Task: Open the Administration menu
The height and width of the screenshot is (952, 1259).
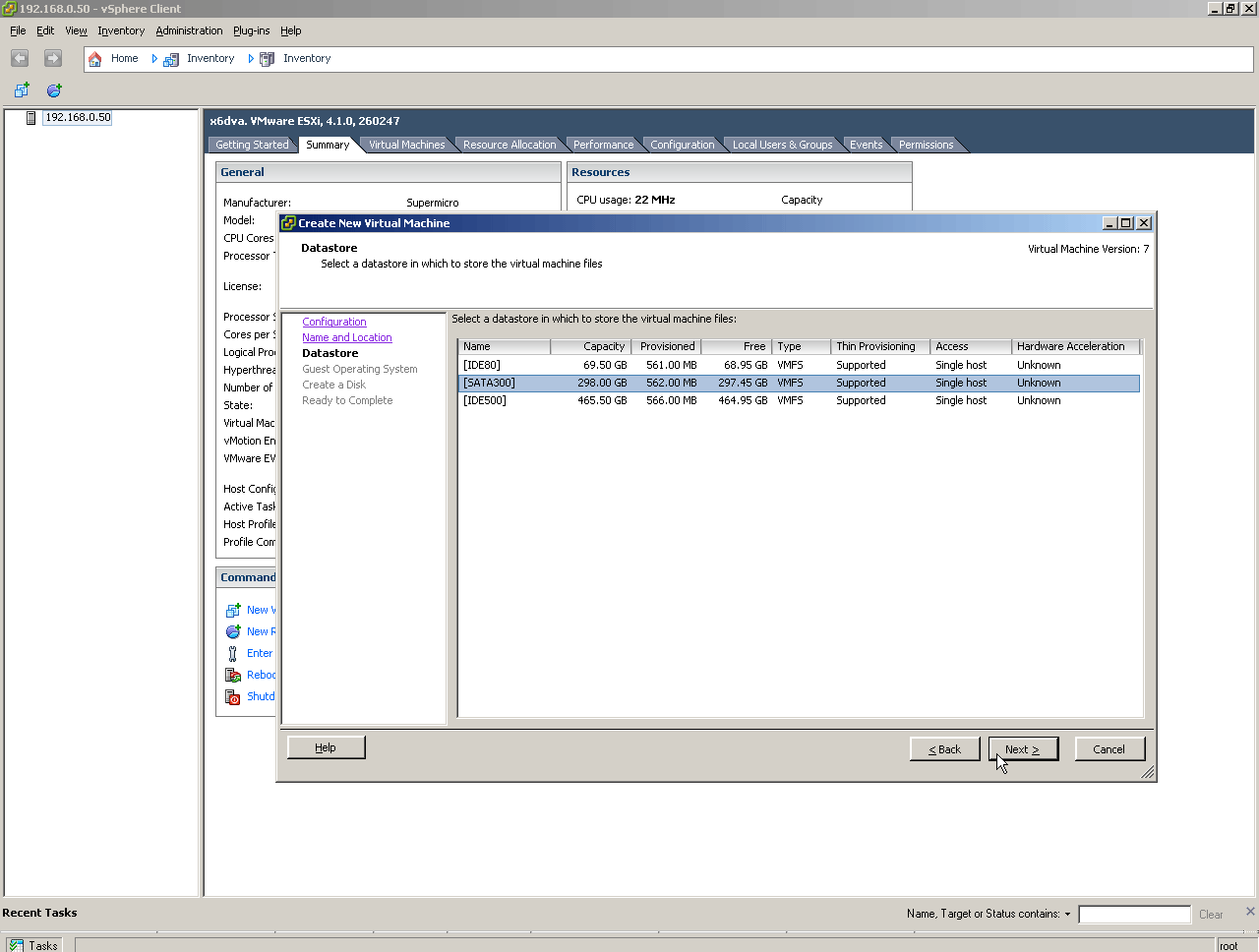Action: click(189, 31)
